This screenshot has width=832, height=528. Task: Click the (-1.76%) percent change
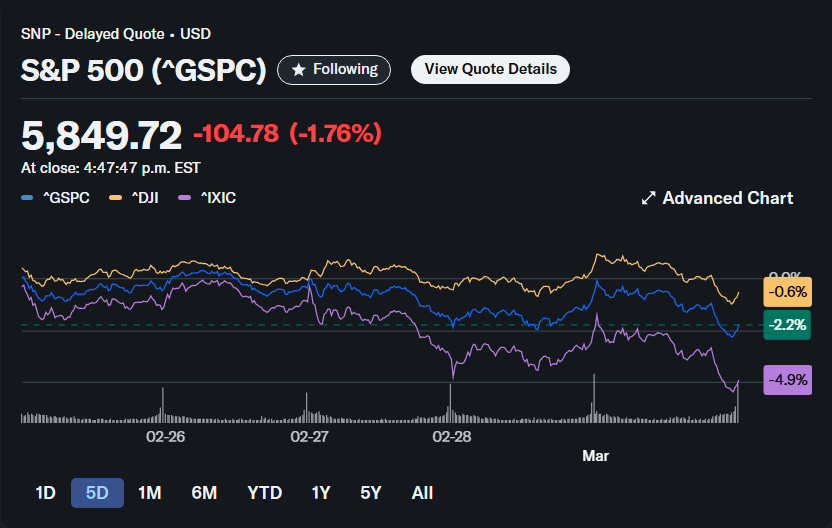click(335, 133)
